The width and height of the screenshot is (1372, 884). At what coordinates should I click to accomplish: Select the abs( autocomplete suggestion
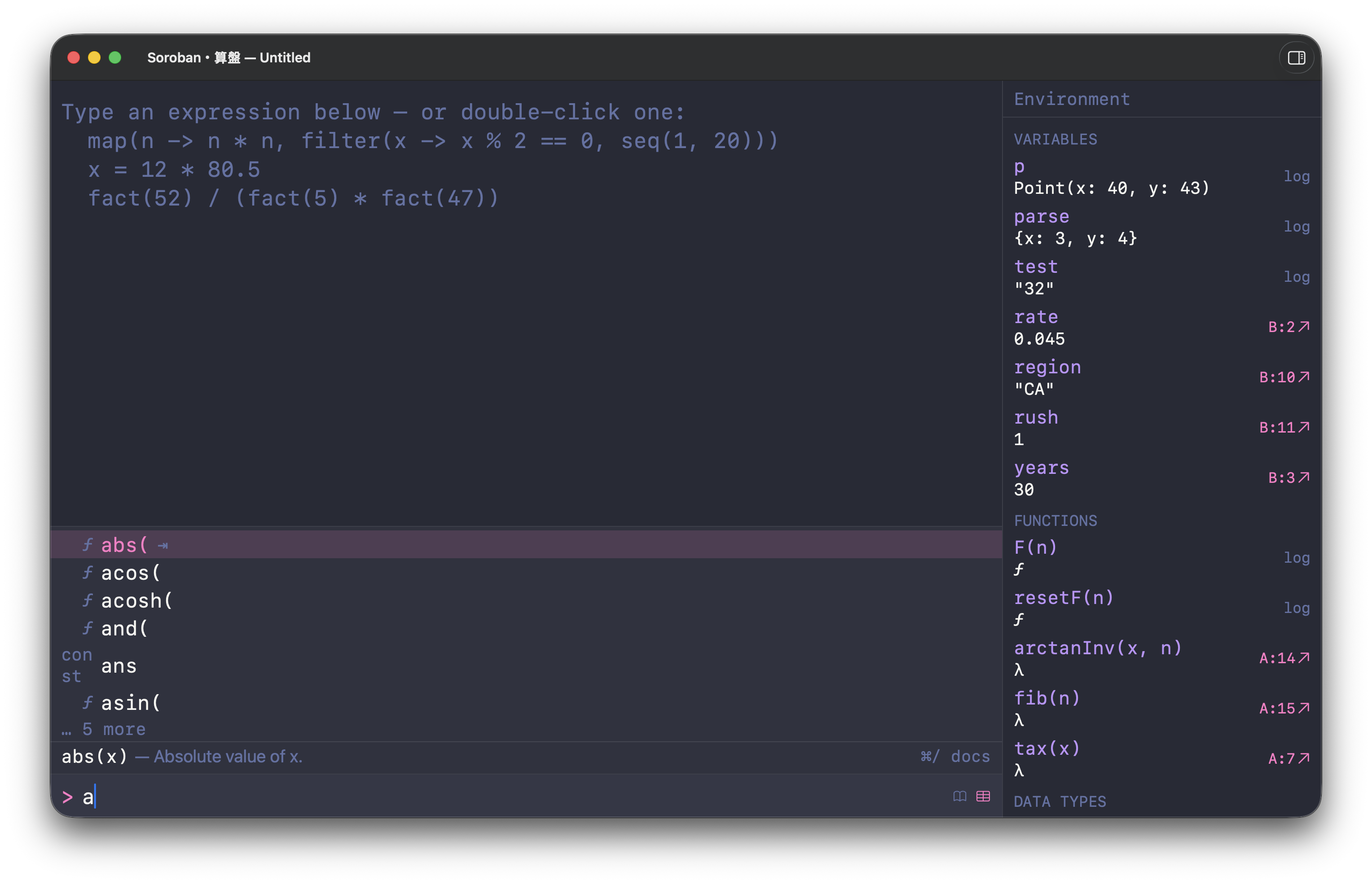click(x=526, y=545)
